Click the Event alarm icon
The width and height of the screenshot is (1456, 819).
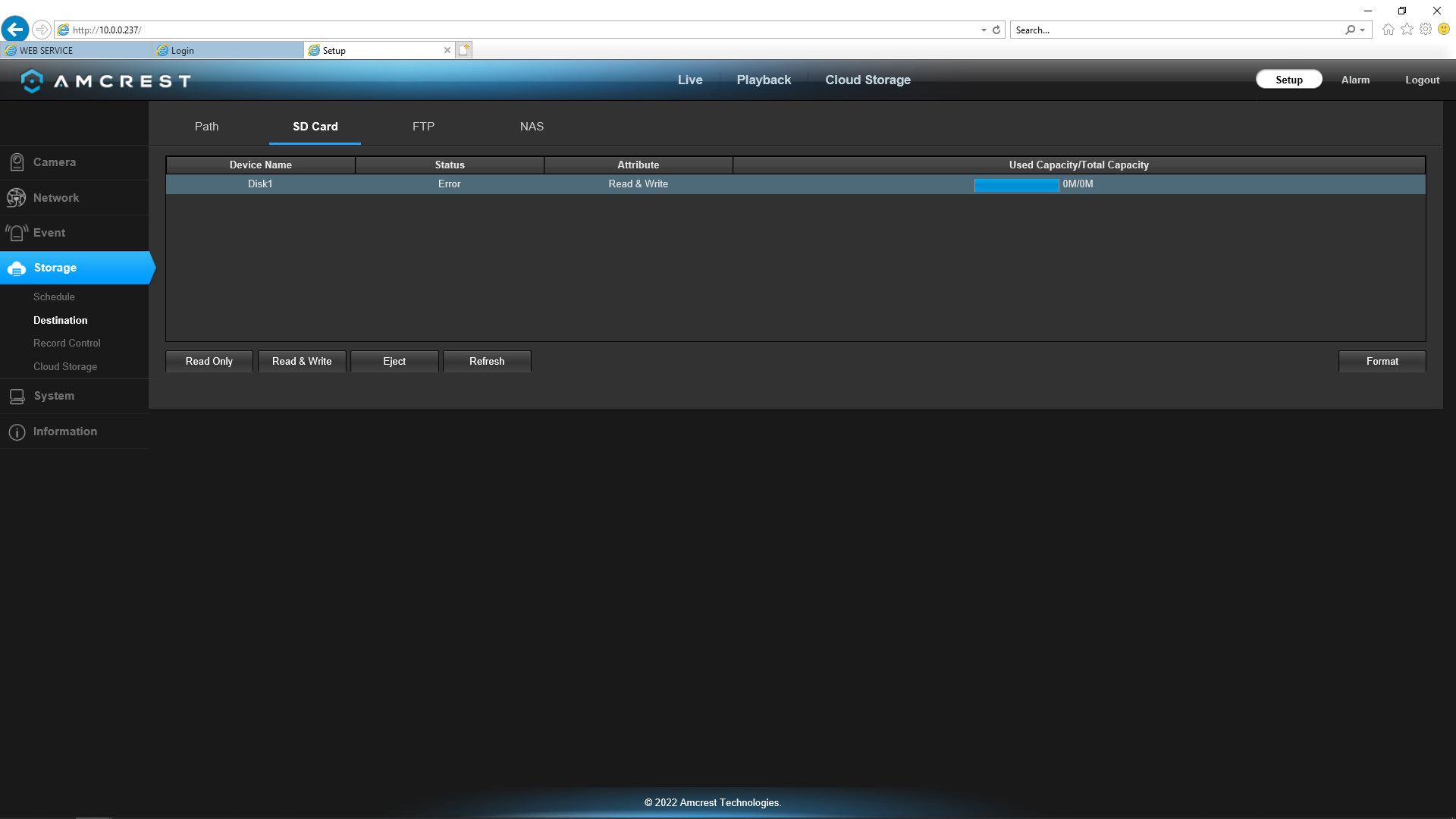tap(17, 233)
